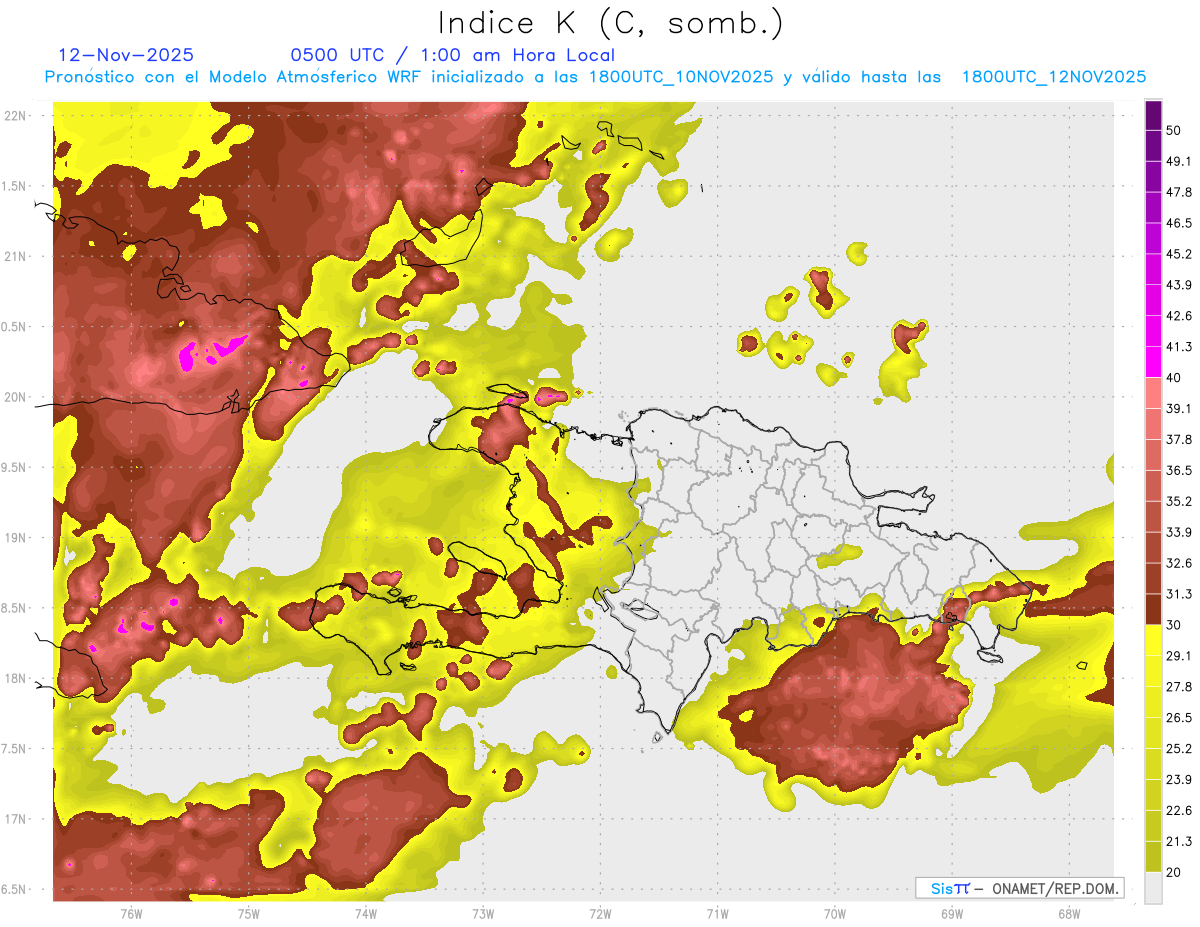Click the longitude axis label "71W"
Screen dimensions: 1200x927
(717, 914)
